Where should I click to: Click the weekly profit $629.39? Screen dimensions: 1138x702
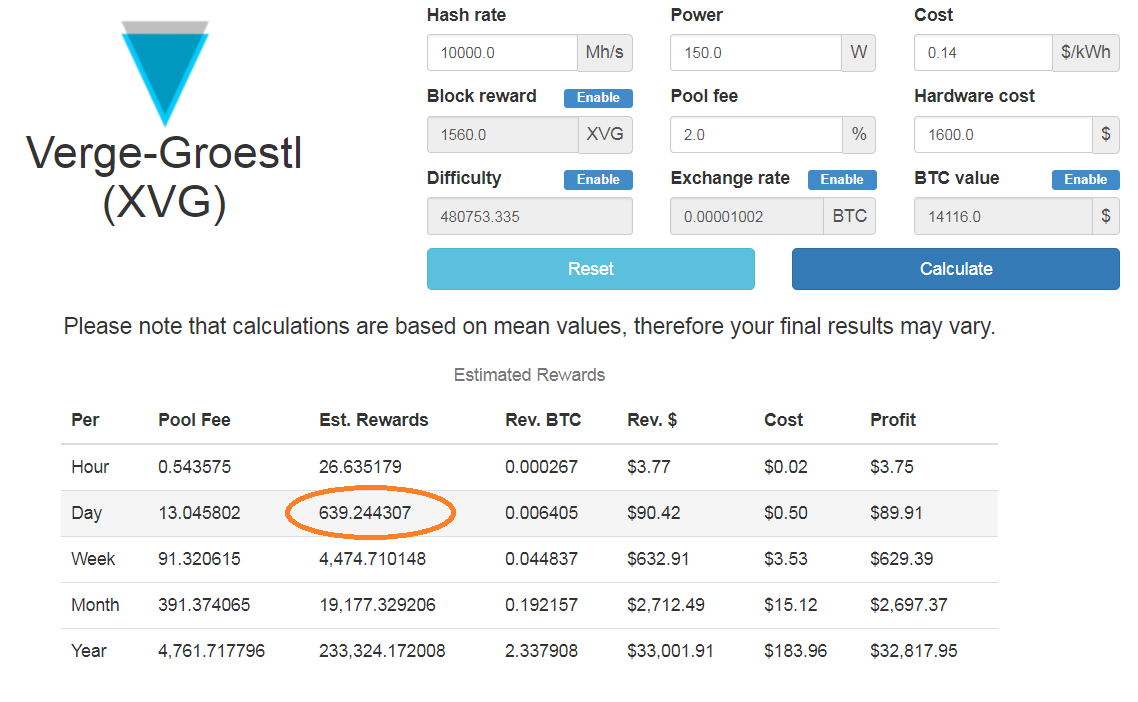(901, 559)
